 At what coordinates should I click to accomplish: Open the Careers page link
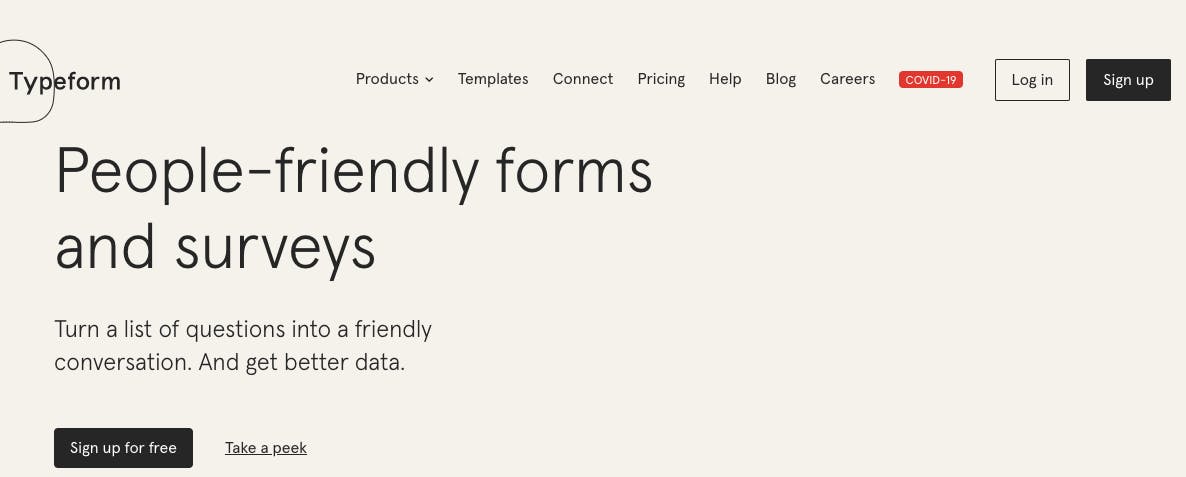click(x=847, y=79)
